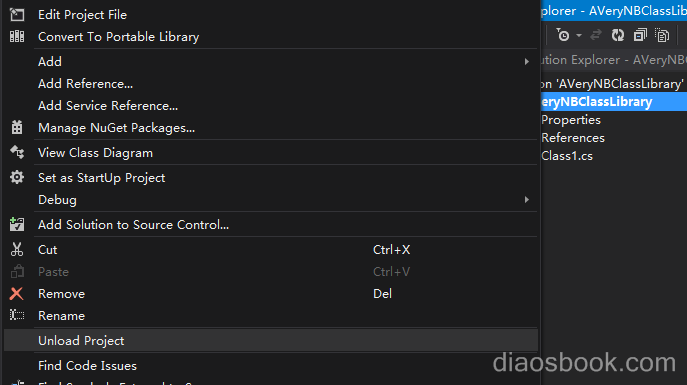
Task: Click the Sync with Active Document arrows icon
Action: point(596,35)
